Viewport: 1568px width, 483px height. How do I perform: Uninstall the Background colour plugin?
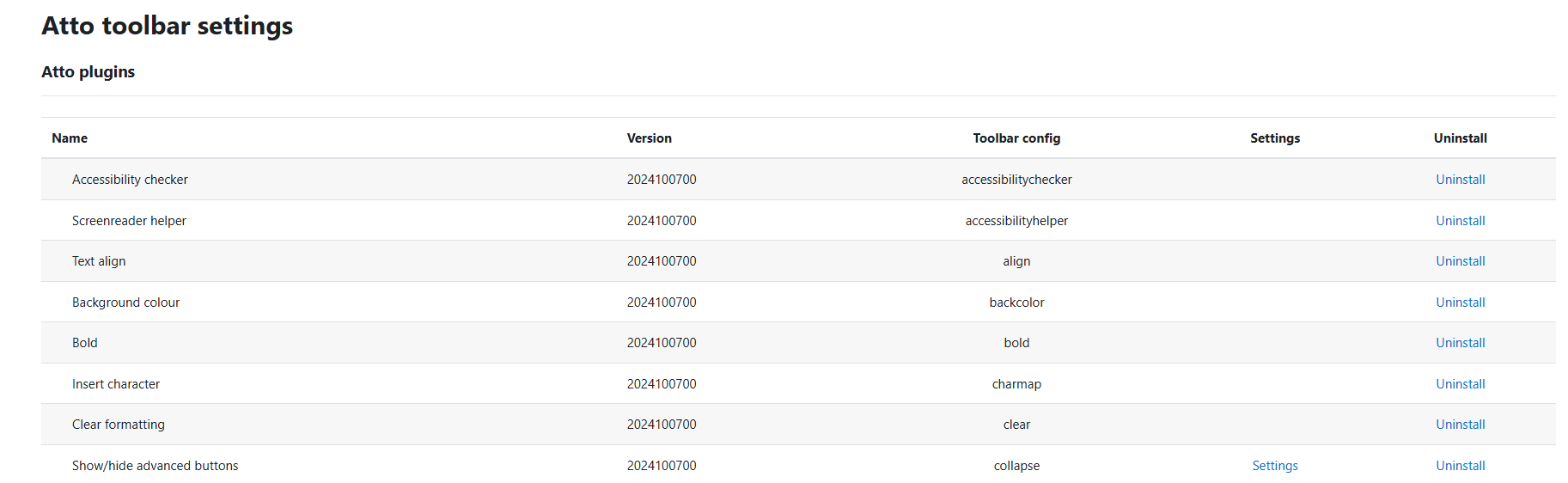pyautogui.click(x=1460, y=303)
